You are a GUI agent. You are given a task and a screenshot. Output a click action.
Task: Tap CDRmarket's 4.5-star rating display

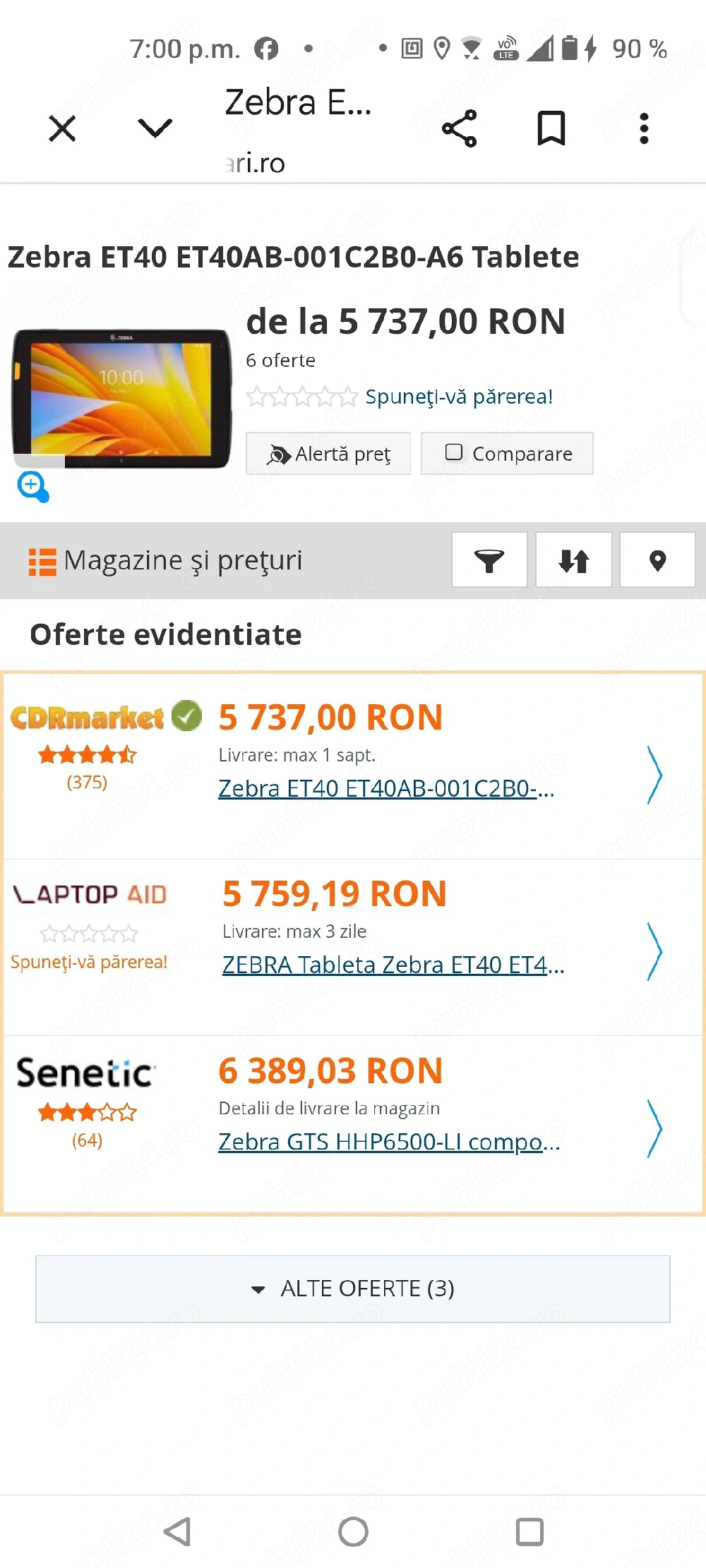86,754
